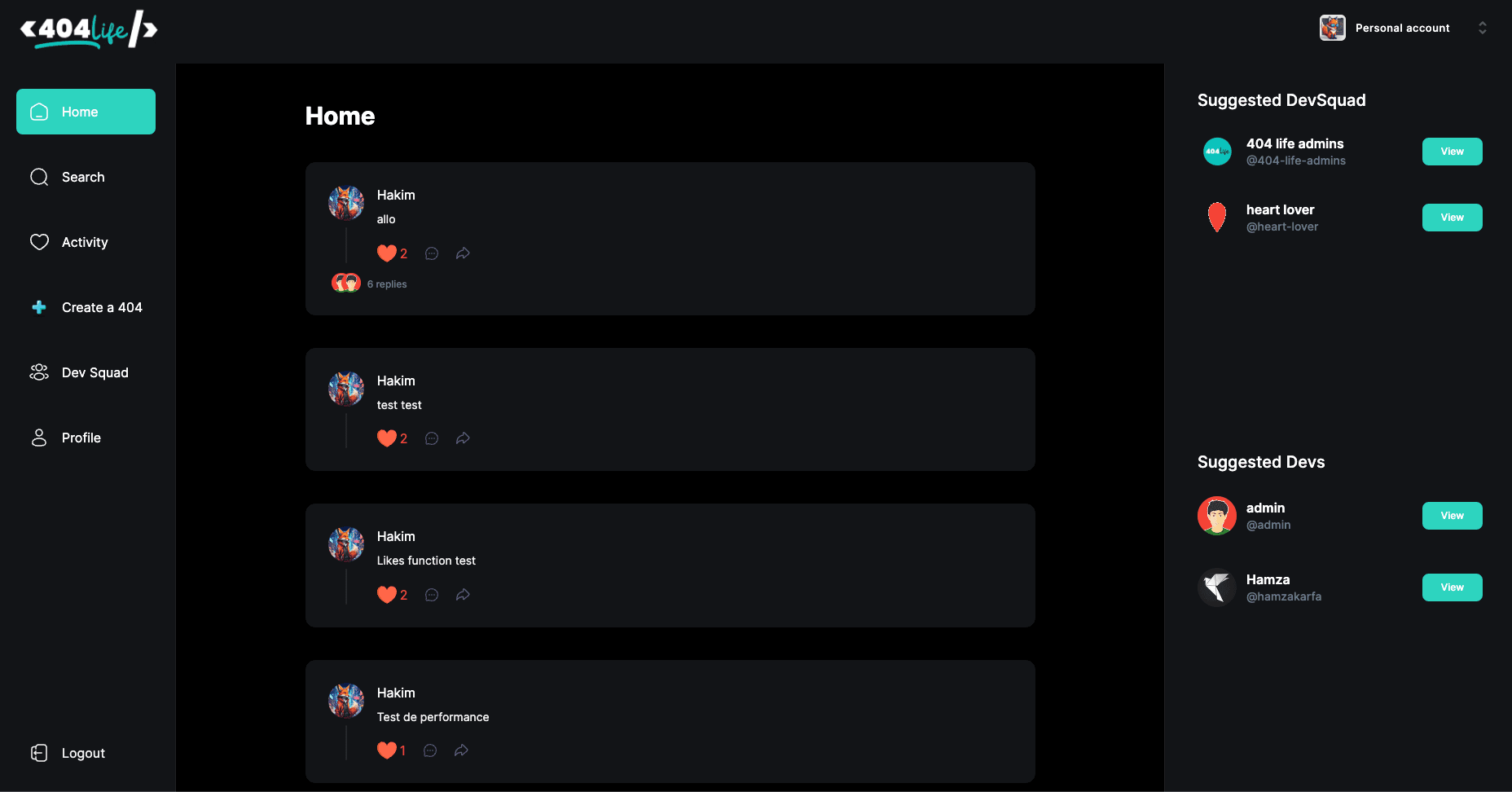Open comment icon on "allo" post

point(432,253)
